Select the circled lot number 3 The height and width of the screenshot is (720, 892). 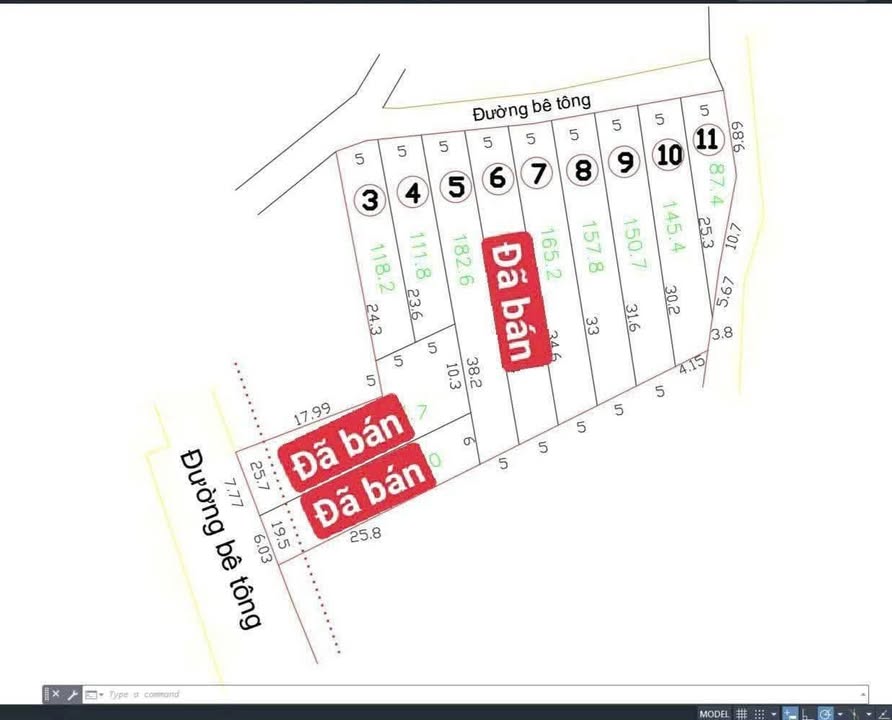(x=371, y=200)
